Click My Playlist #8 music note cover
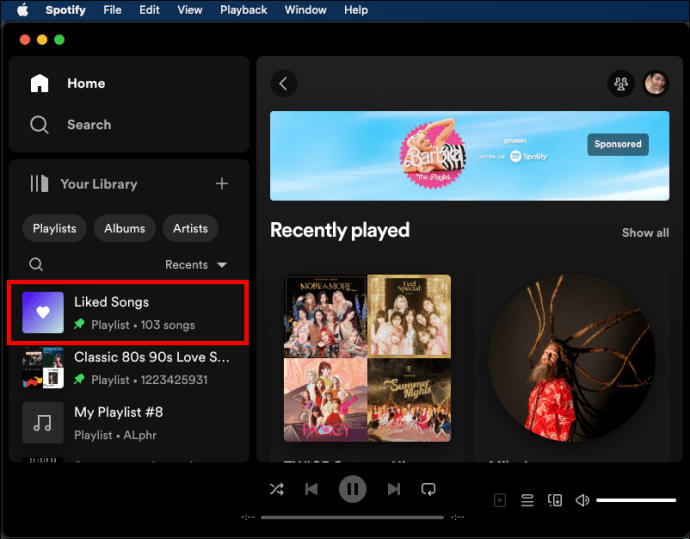 pyautogui.click(x=43, y=422)
